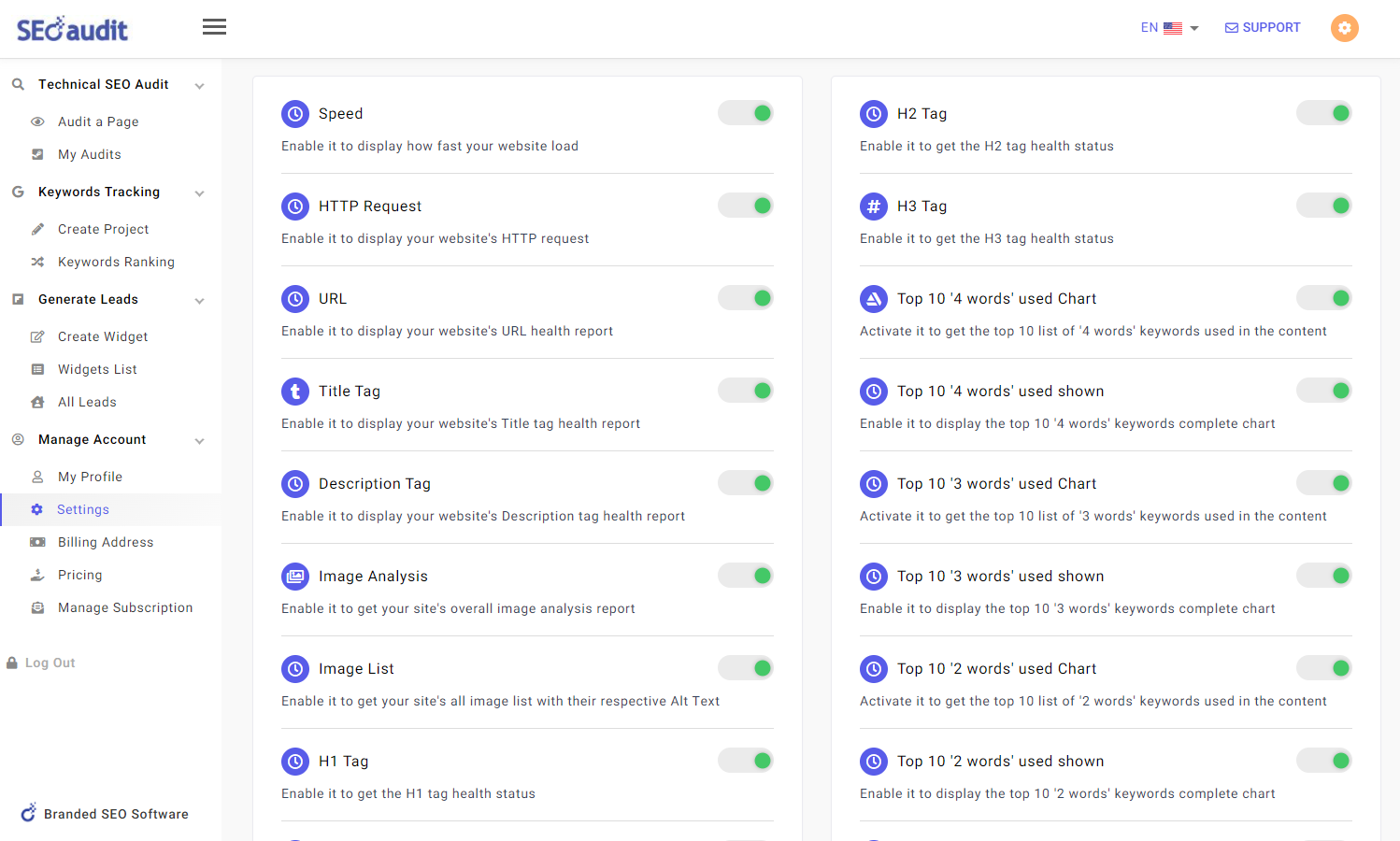The height and width of the screenshot is (841, 1400).
Task: Collapse the Technical SEO Audit section
Action: pyautogui.click(x=199, y=84)
